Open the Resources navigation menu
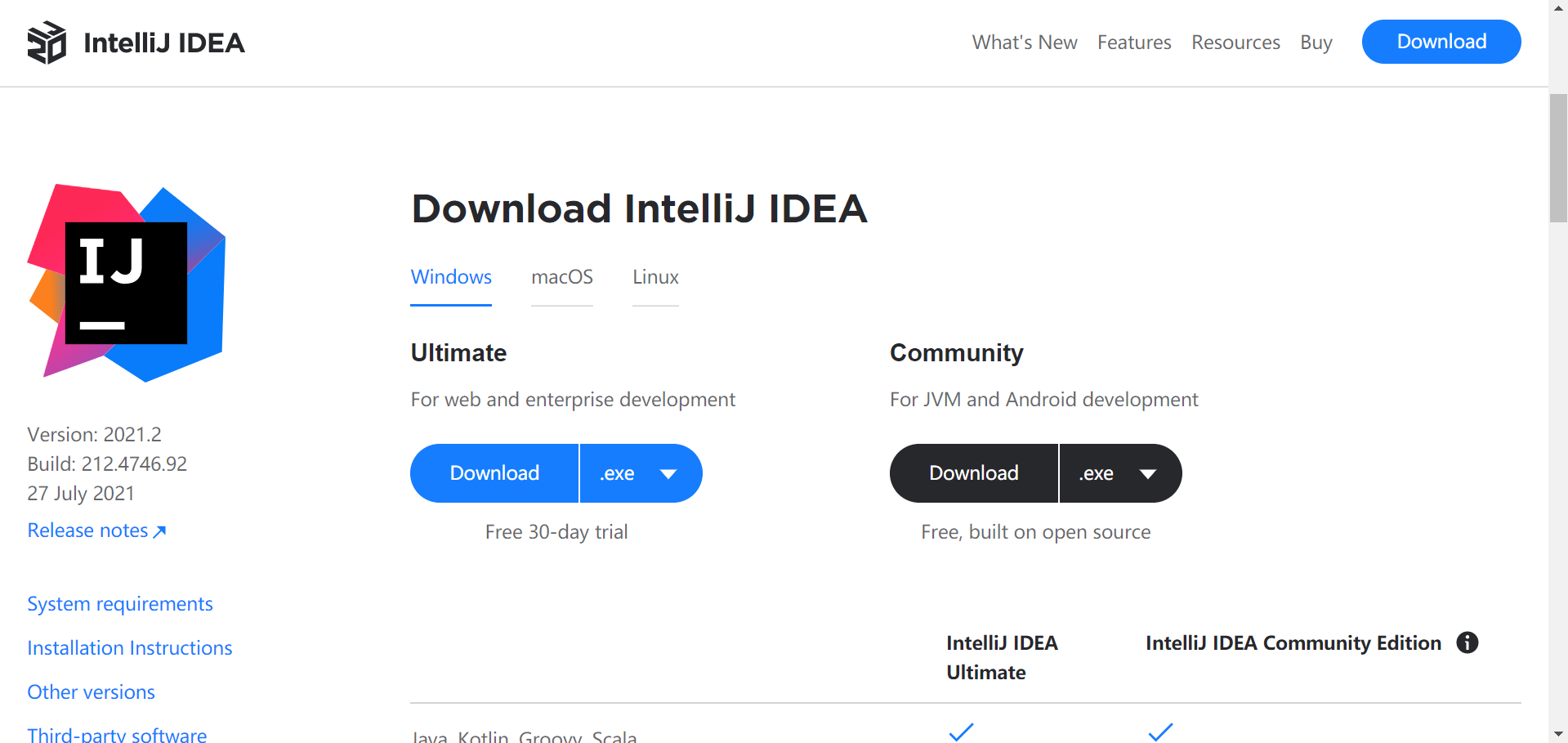 (x=1235, y=42)
